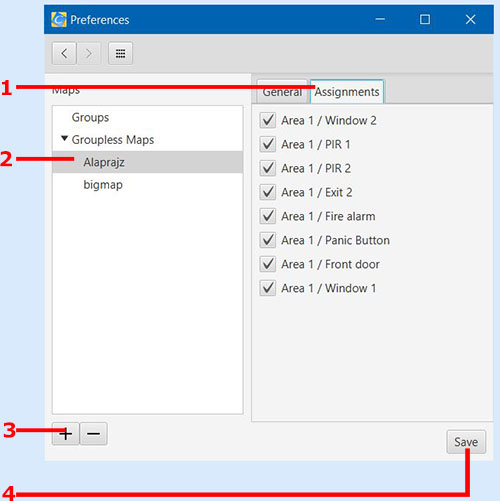Click the Preferences app icon in title bar

click(x=59, y=19)
